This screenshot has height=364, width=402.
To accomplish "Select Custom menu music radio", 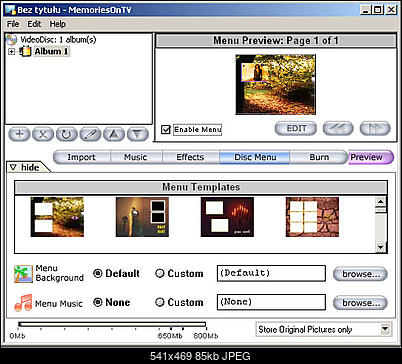I will click(x=160, y=302).
